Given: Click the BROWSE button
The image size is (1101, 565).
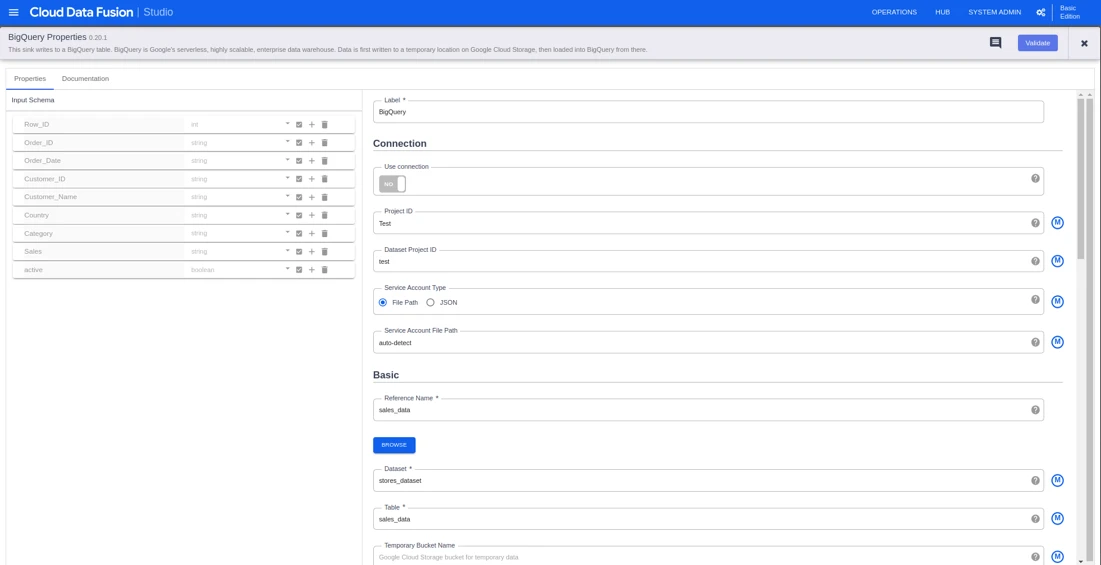Looking at the screenshot, I should 394,445.
